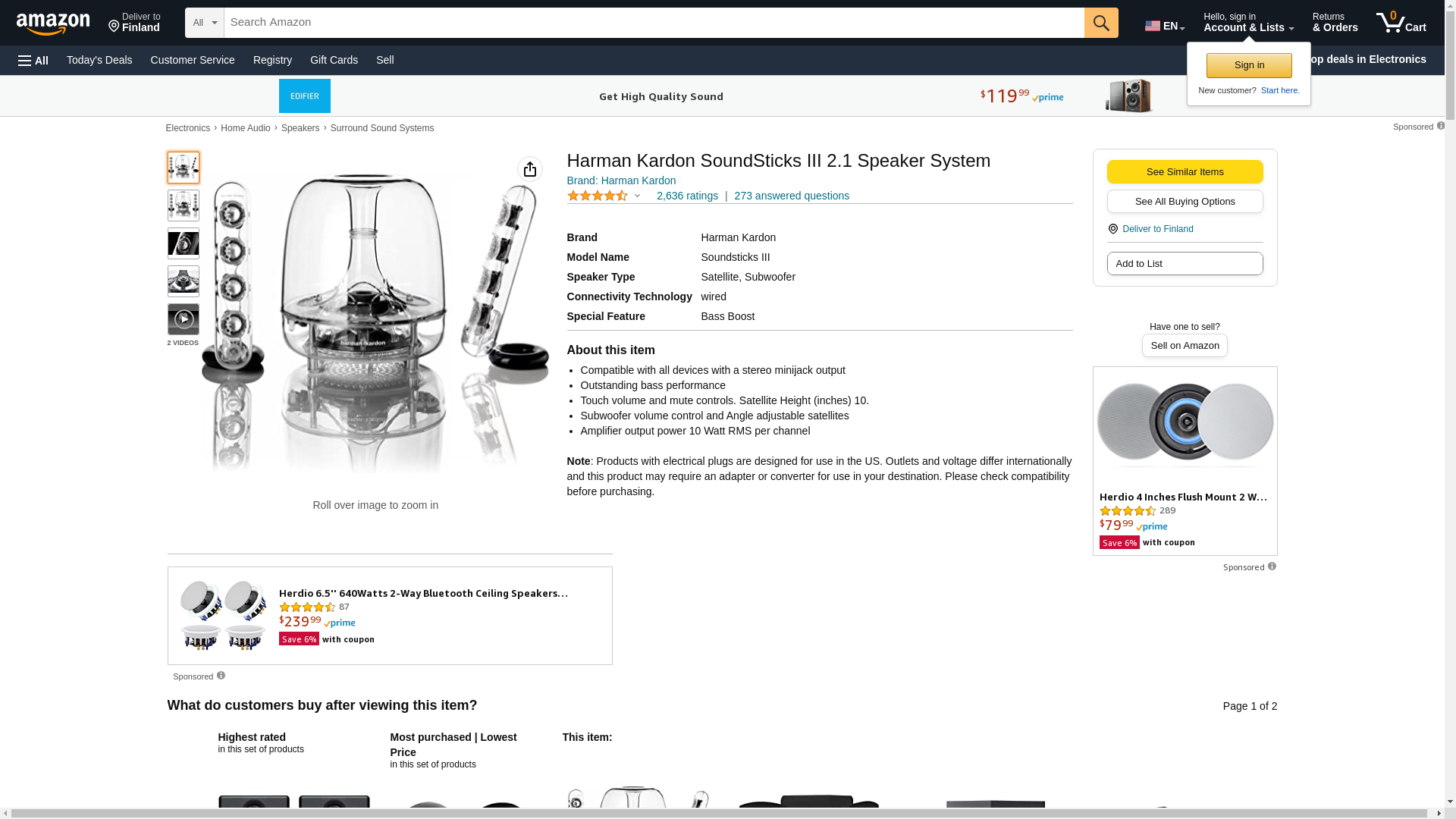
Task: Open Today's Deals in navigation bar
Action: coord(99,60)
